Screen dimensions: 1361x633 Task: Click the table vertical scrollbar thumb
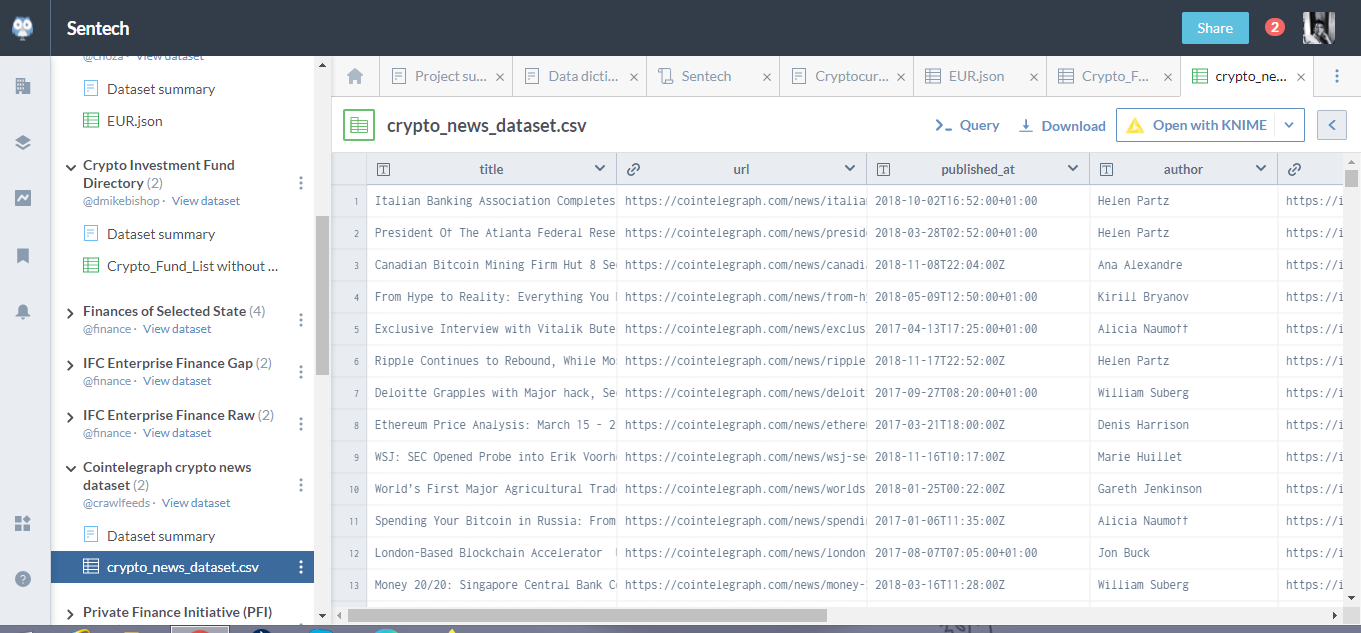1352,178
